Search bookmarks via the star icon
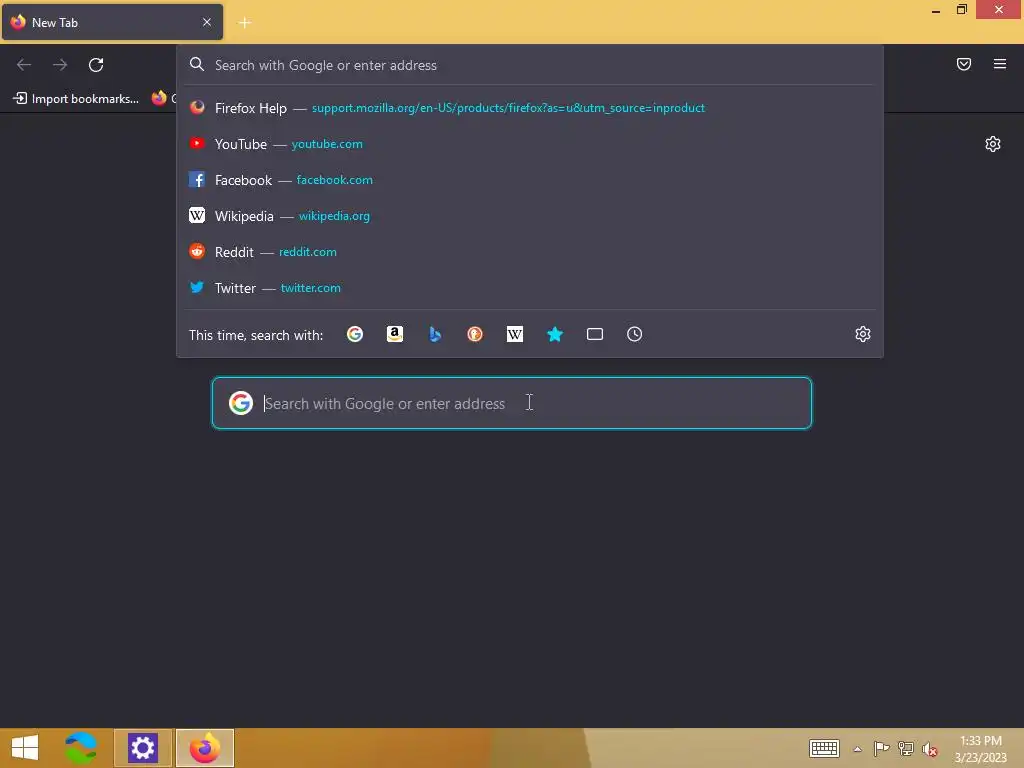The height and width of the screenshot is (768, 1024). (554, 334)
